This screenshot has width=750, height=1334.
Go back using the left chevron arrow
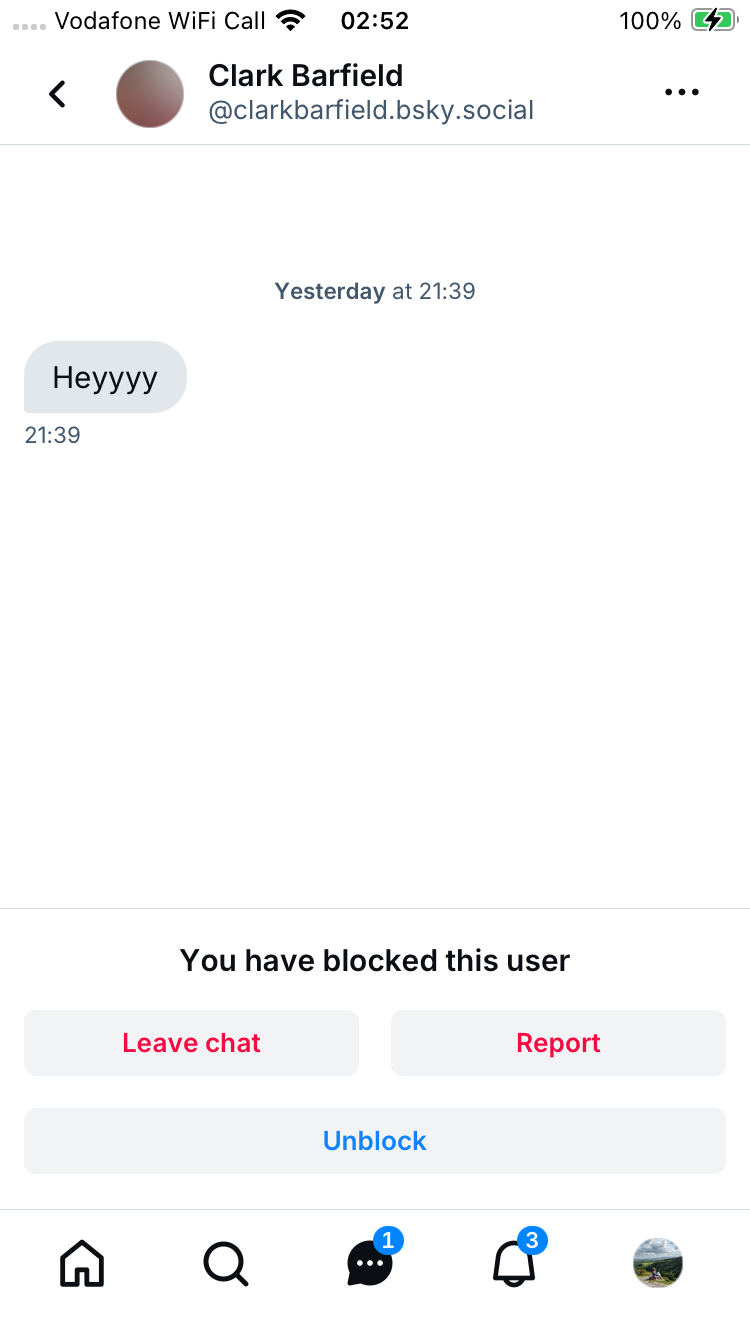coord(58,94)
